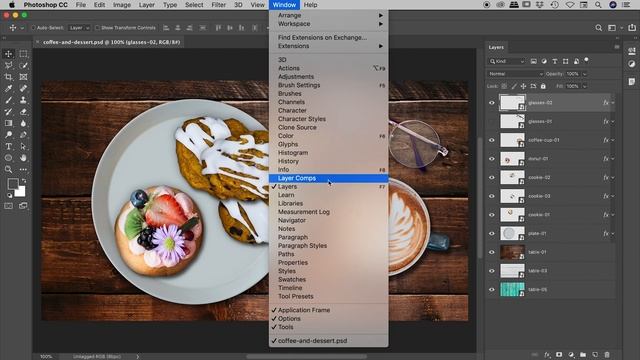Select the Pen tool
This screenshot has height=360, width=640.
tap(23, 134)
